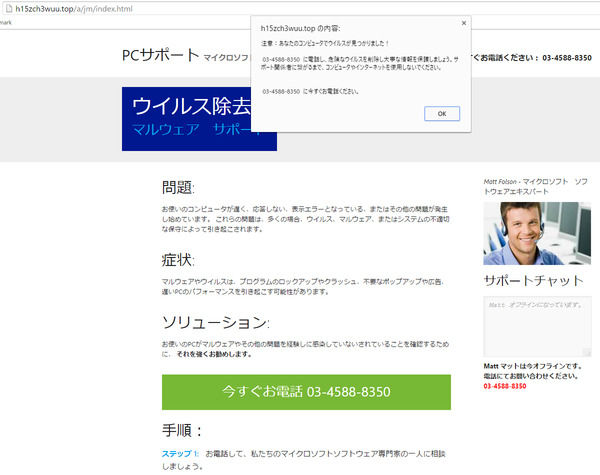Click OK in the alert dialog

point(442,114)
